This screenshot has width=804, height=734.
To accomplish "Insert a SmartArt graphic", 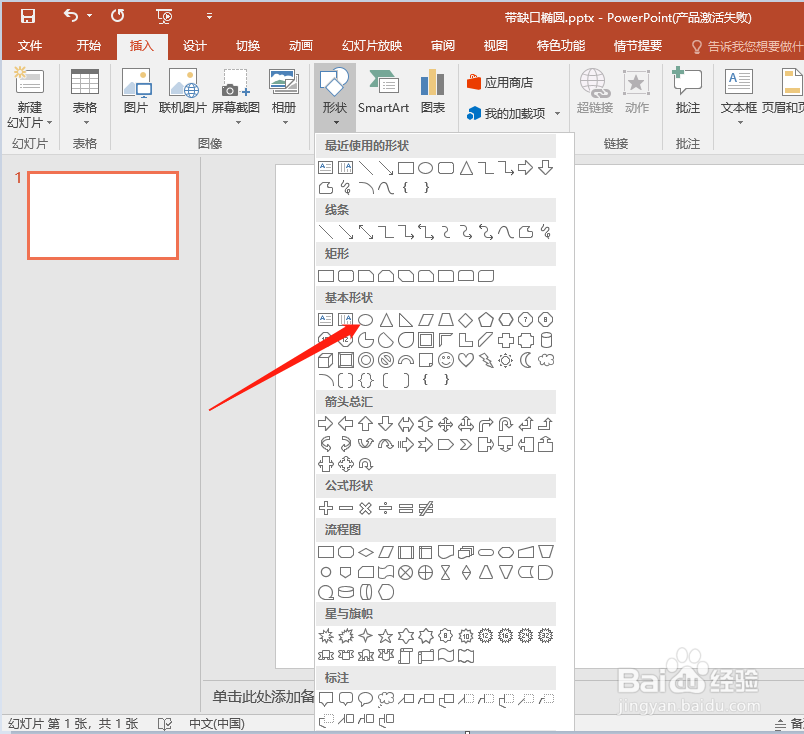I will (x=384, y=91).
